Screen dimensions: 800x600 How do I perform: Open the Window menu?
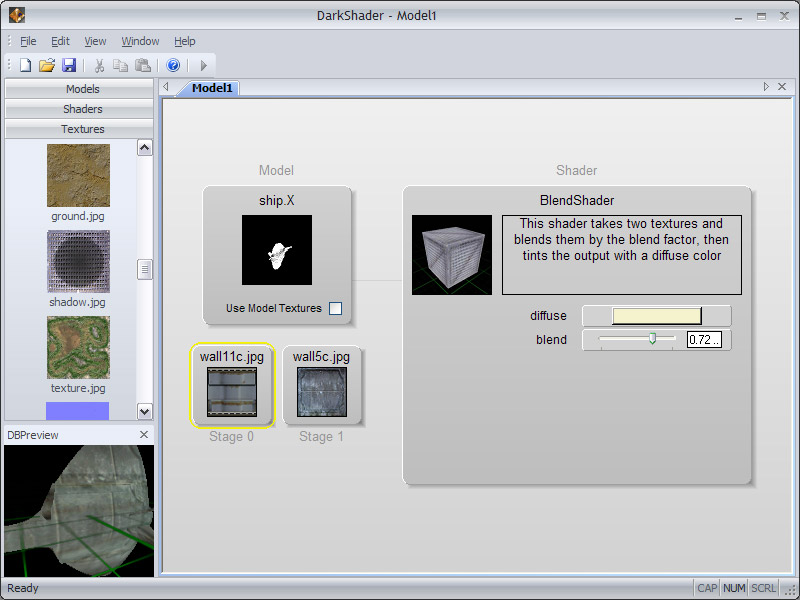coord(140,41)
